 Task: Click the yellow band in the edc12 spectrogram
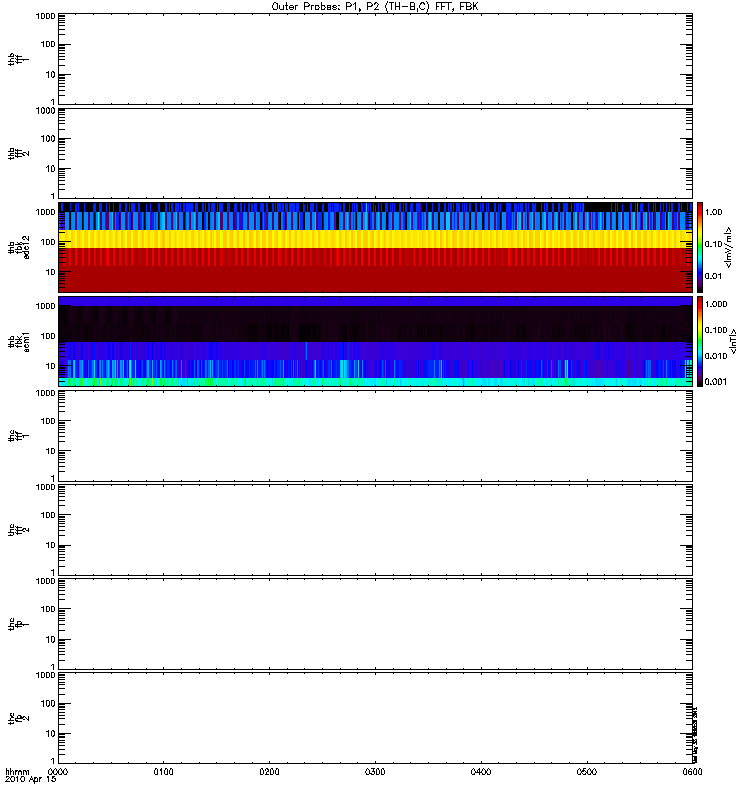(376, 239)
